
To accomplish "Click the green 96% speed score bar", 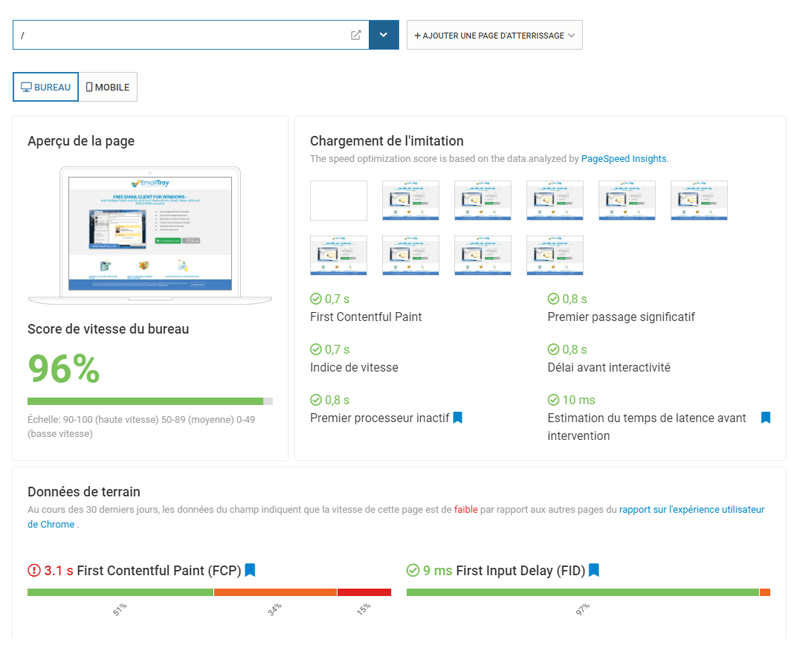I will (x=145, y=401).
